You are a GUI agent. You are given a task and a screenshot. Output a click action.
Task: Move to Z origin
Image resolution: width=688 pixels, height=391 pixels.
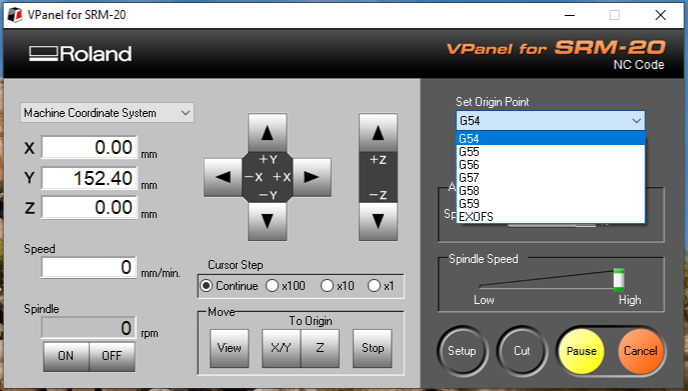coord(320,348)
